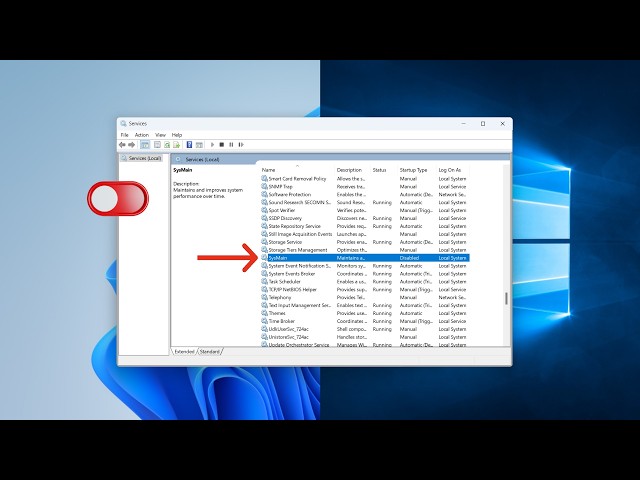640x480 pixels.
Task: Select the System Event Notification service
Action: point(300,266)
